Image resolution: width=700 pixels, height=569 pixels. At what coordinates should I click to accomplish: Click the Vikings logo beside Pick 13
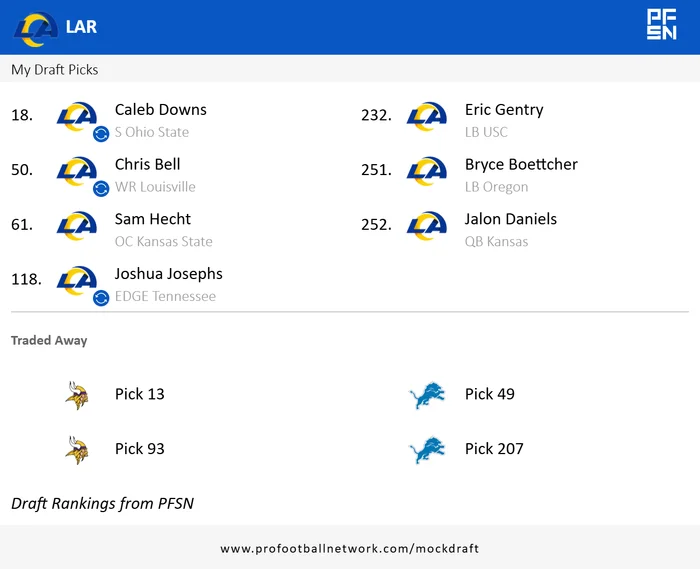[x=77, y=395]
